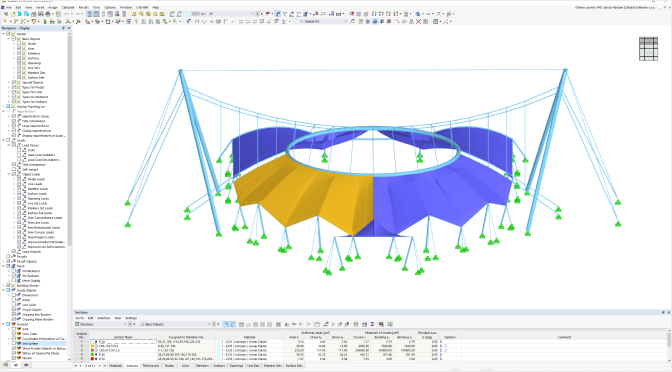This screenshot has height=372, width=672.
Task: Click the red delete X toolbar icon
Action: click(x=418, y=21)
